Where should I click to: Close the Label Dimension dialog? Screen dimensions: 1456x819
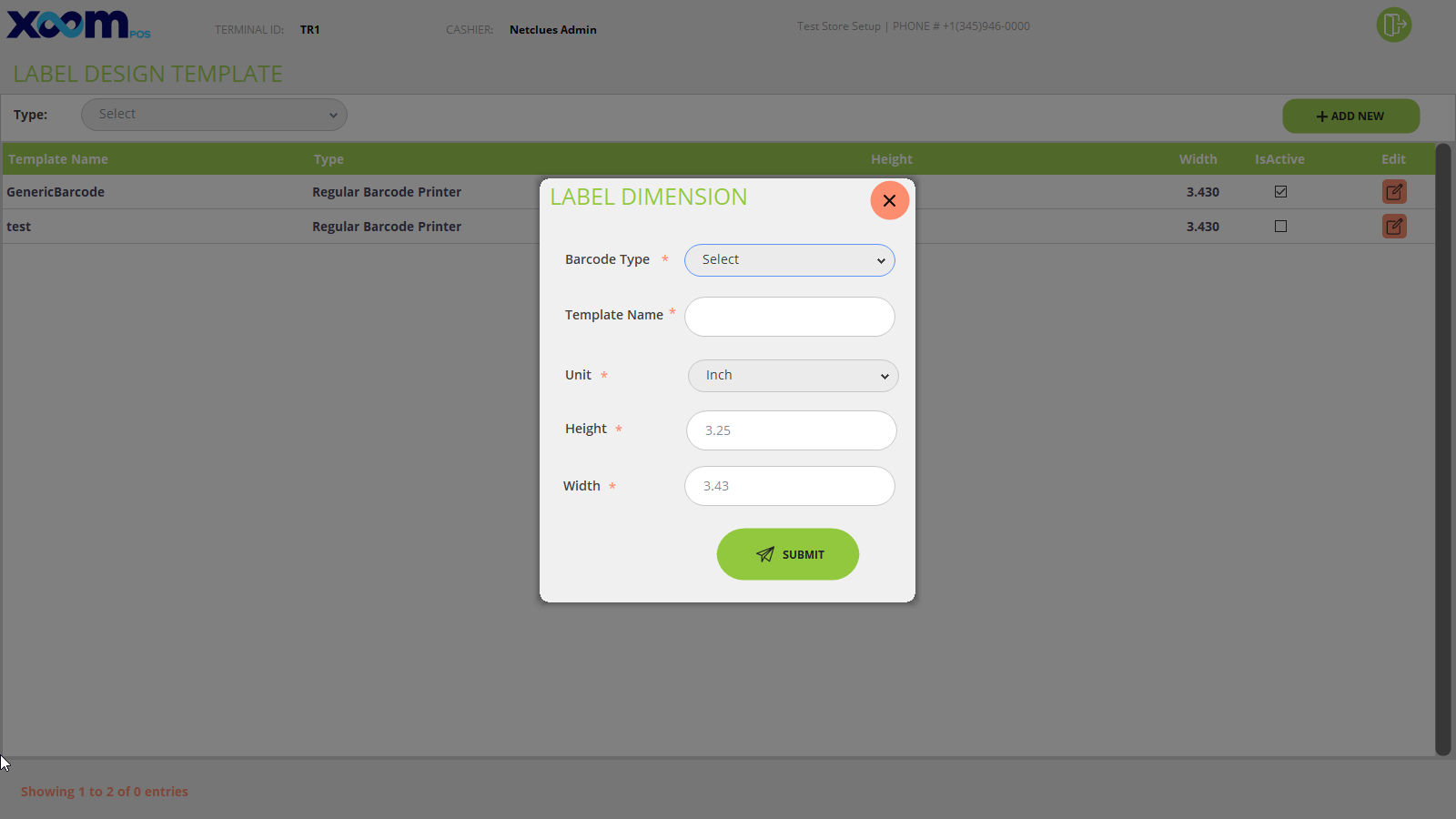889,200
